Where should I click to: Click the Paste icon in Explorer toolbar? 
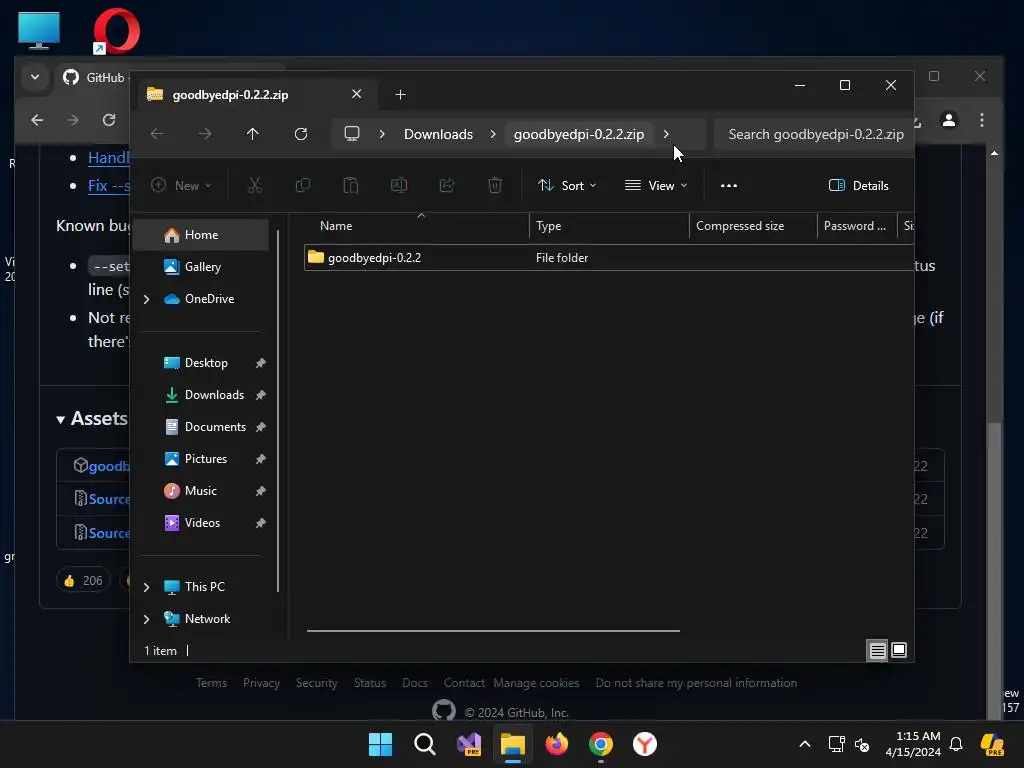(351, 185)
